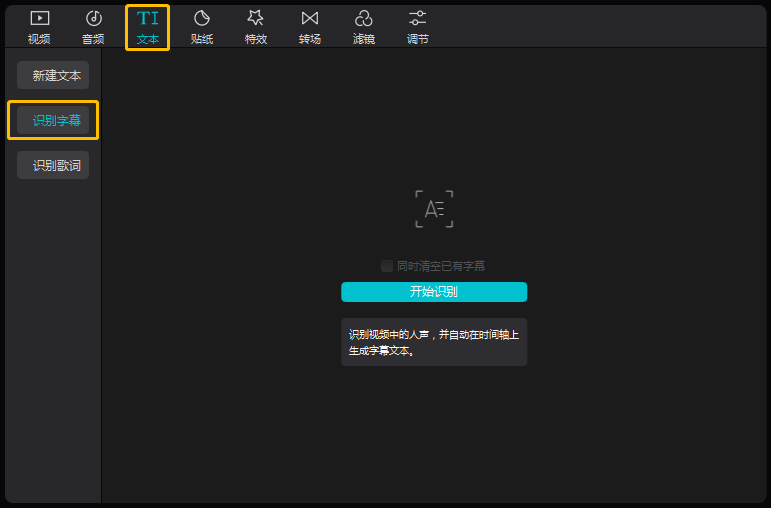Click the text (文本) TI icon
Viewport: 771px width, 508px height.
click(147, 18)
